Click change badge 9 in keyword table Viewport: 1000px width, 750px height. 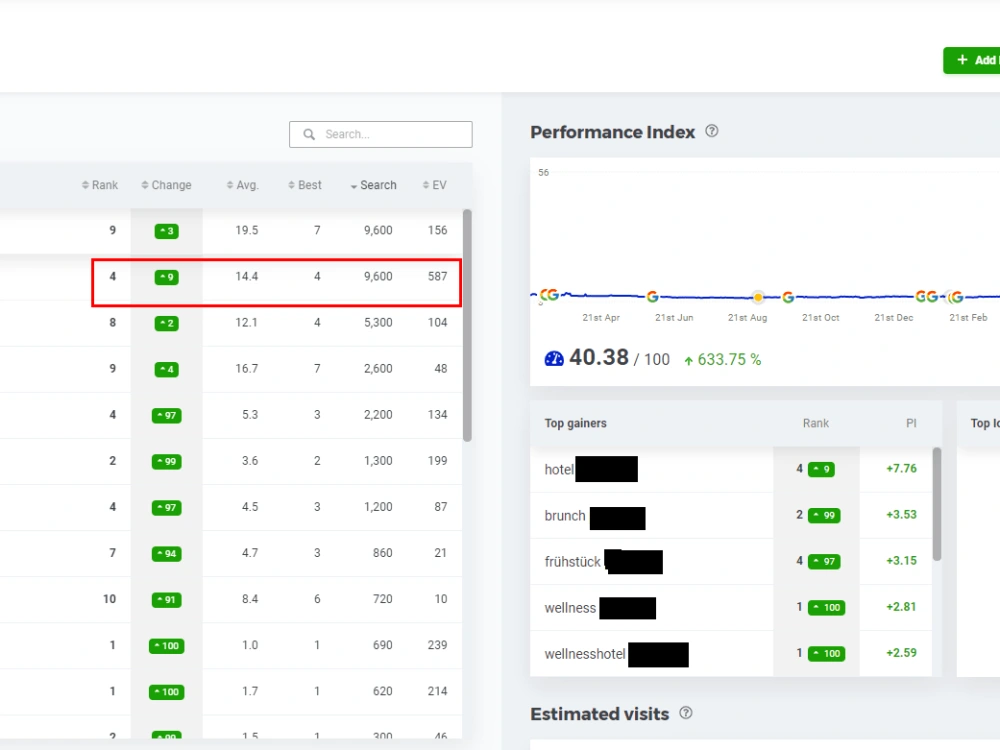pyautogui.click(x=166, y=277)
